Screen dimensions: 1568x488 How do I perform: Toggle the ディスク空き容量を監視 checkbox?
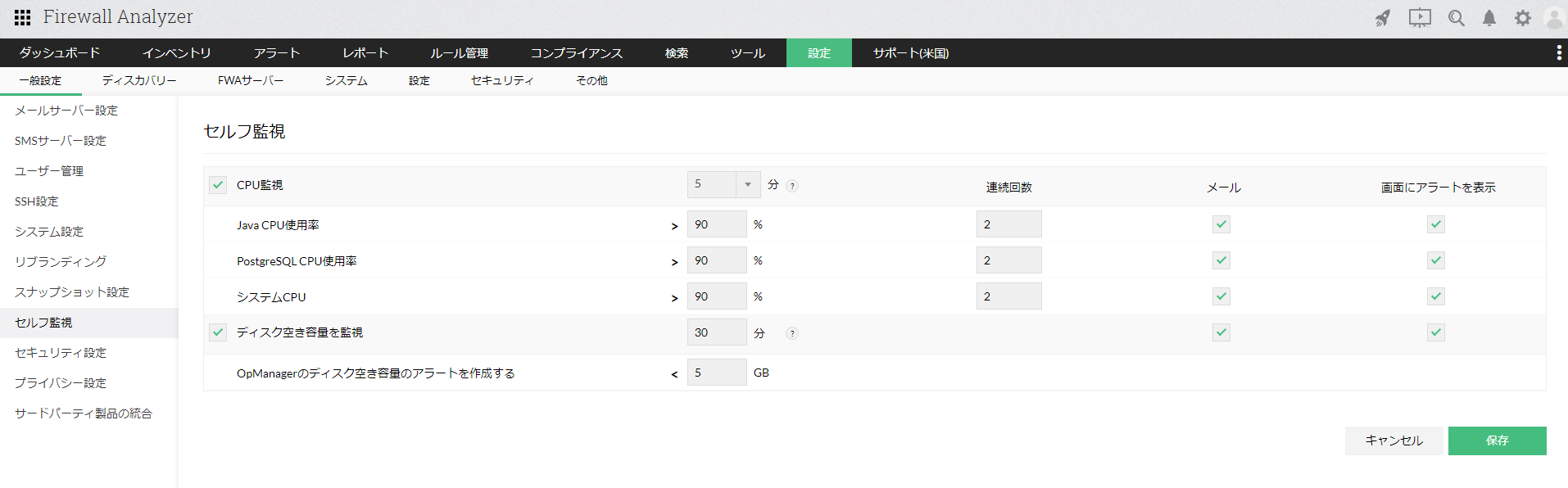(x=218, y=332)
